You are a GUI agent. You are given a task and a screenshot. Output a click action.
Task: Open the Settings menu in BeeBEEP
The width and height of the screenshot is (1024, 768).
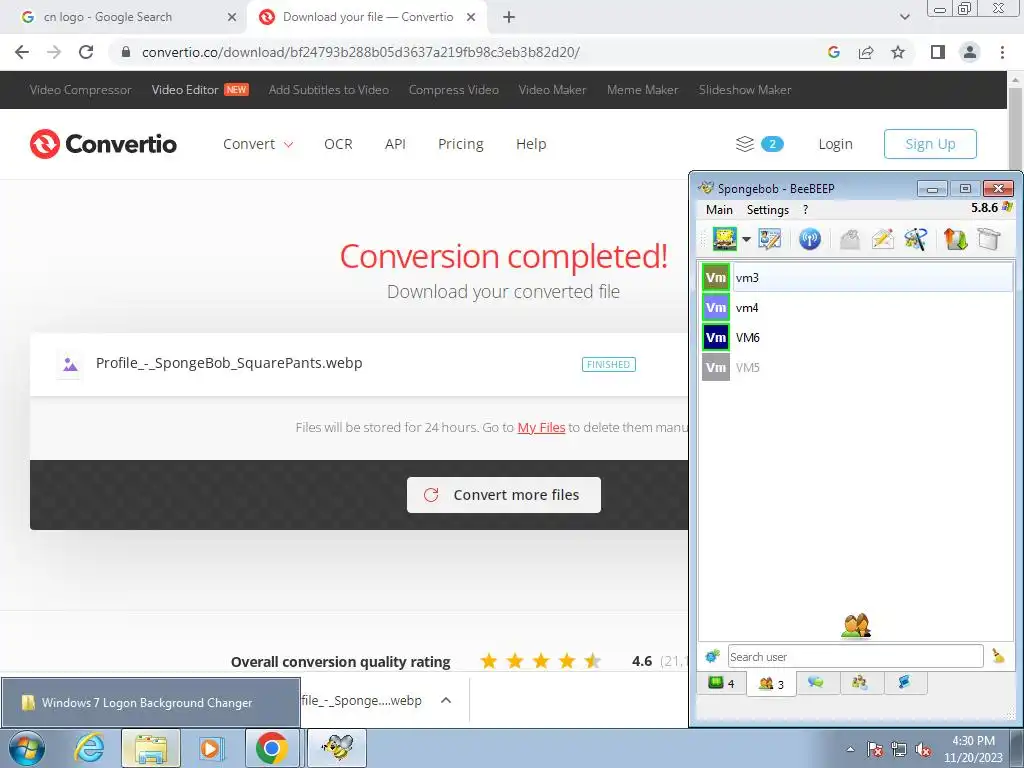[x=768, y=210]
